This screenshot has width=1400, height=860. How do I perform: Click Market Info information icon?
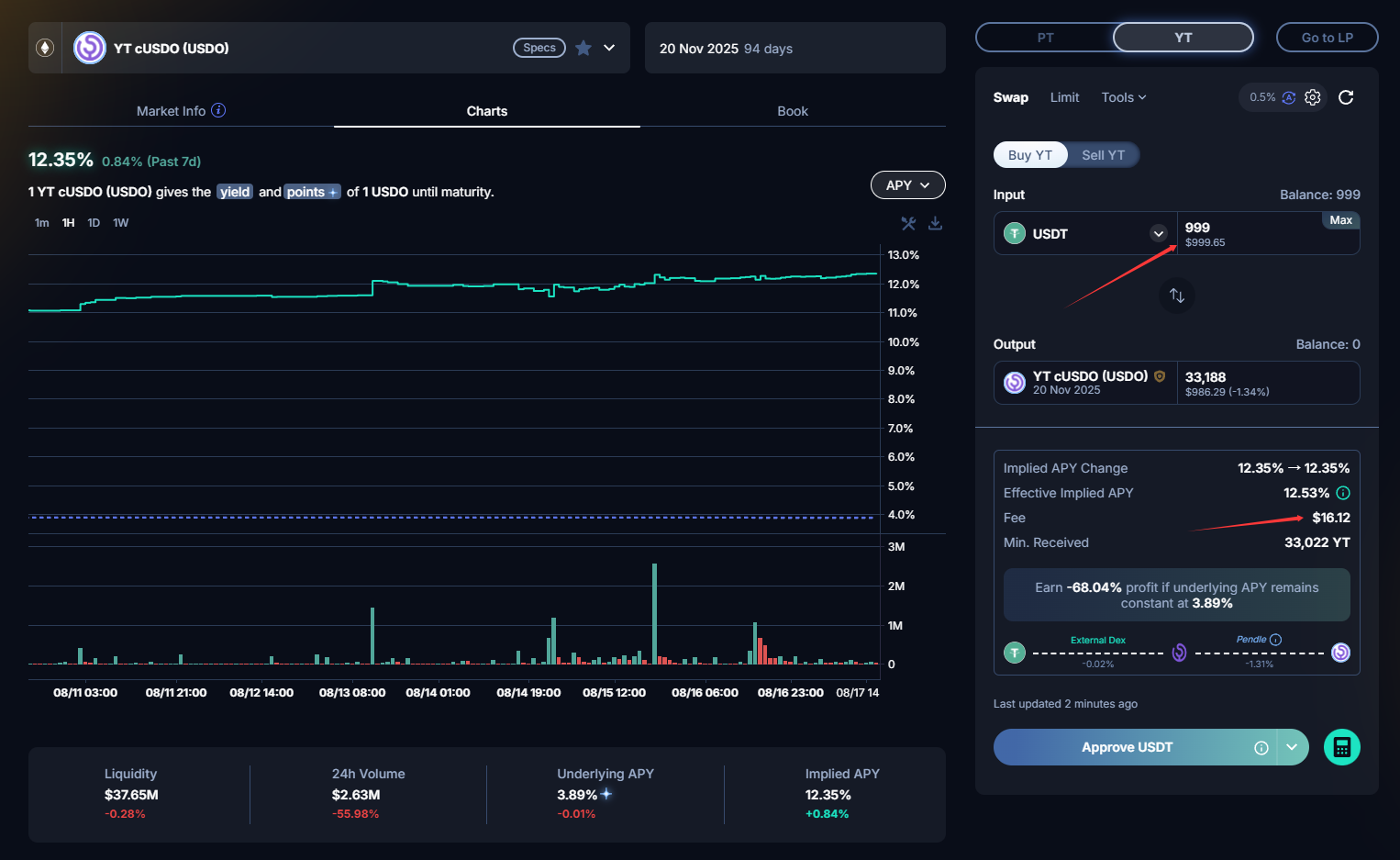pyautogui.click(x=218, y=110)
